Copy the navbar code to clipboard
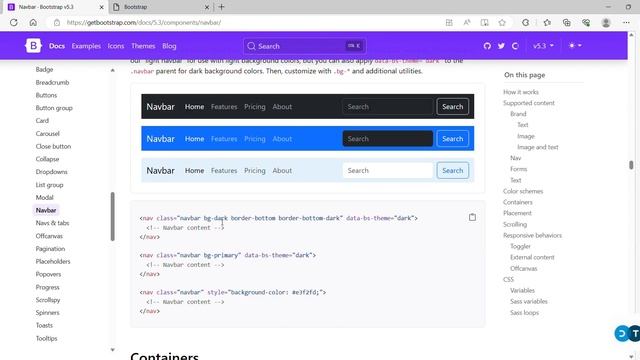 tap(472, 217)
